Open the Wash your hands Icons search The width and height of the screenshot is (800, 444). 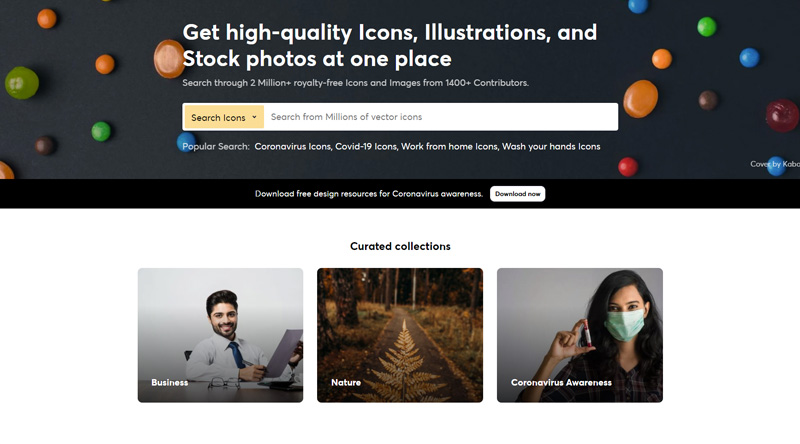551,146
